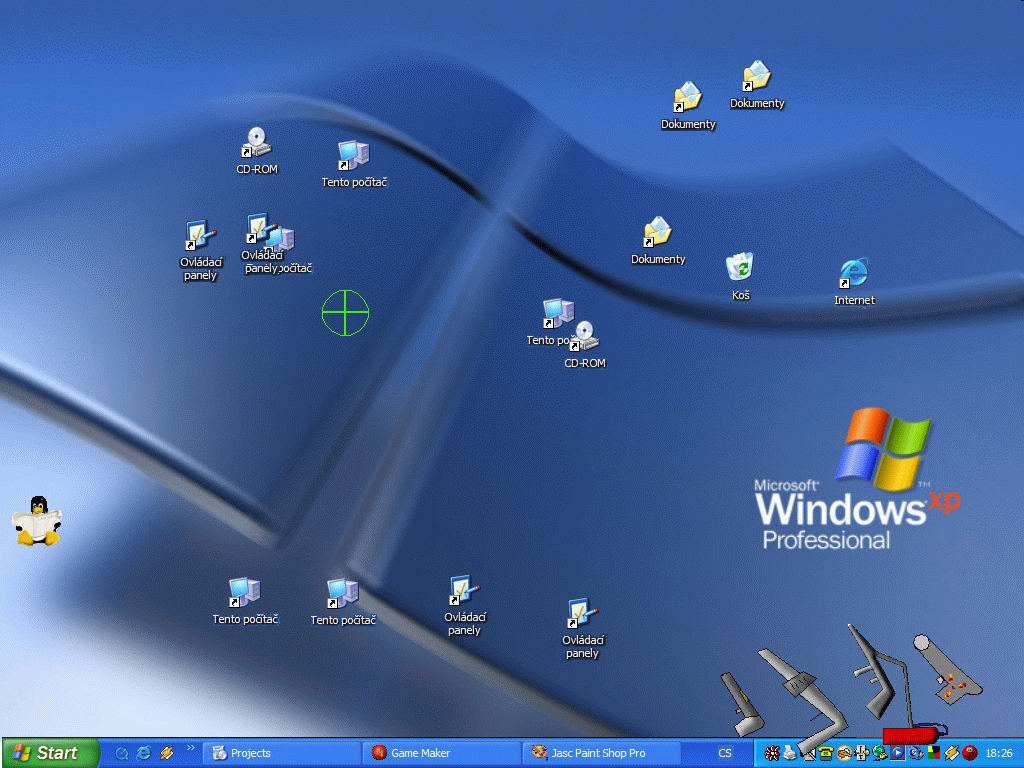Click the penguin reading a newspaper
Screen dimensions: 1024x768
pos(37,521)
